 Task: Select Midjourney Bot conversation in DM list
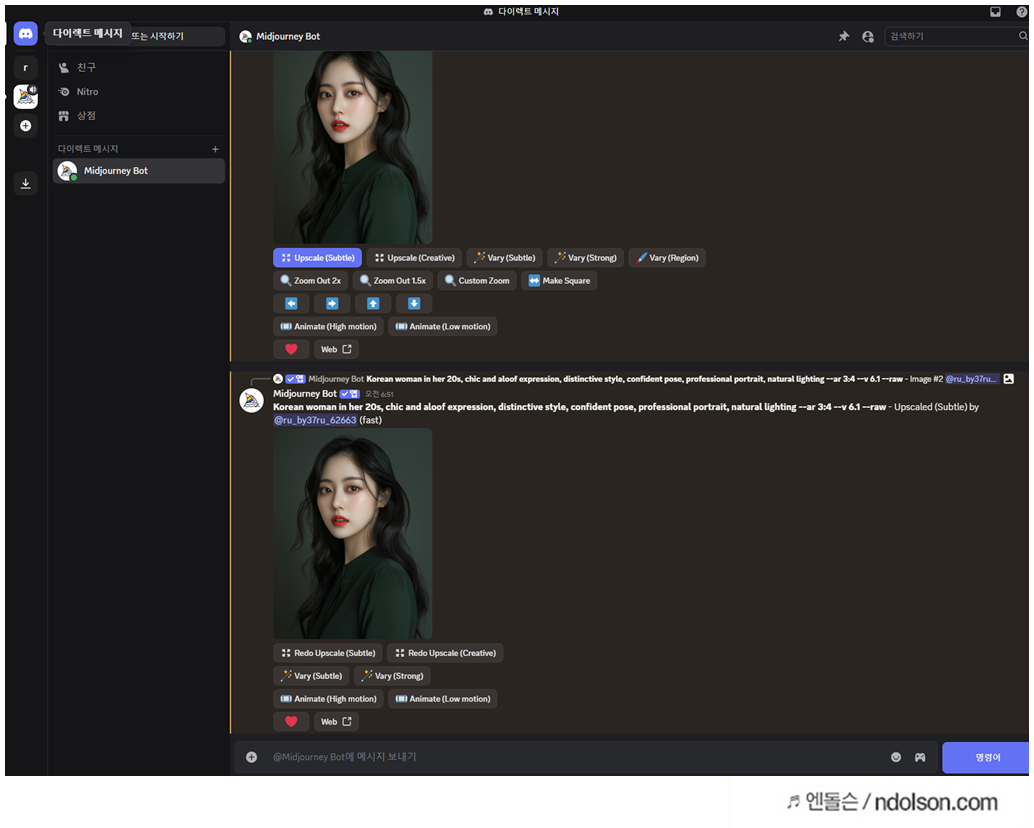pyautogui.click(x=138, y=171)
